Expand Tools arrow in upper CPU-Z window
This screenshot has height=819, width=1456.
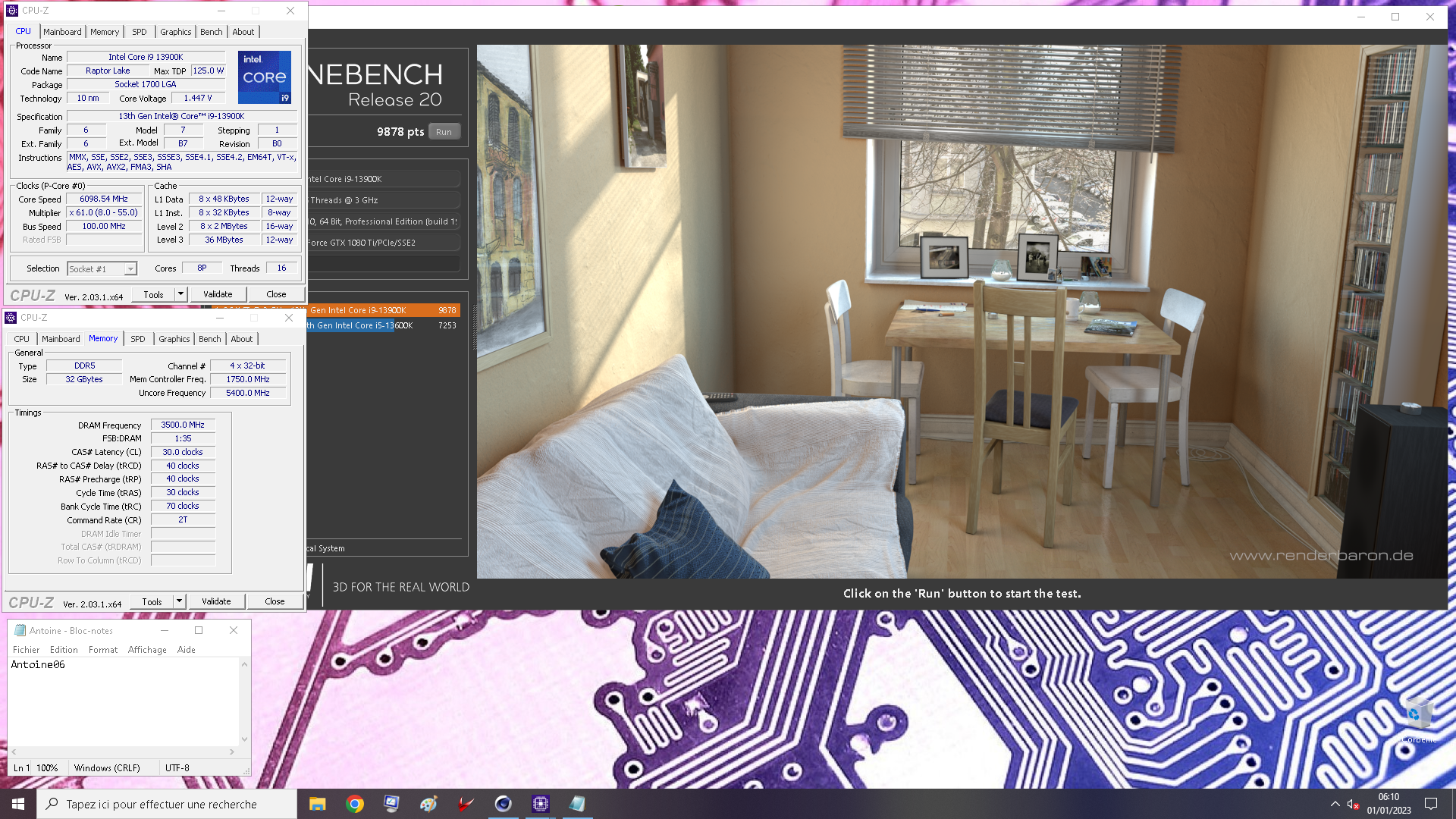[180, 294]
